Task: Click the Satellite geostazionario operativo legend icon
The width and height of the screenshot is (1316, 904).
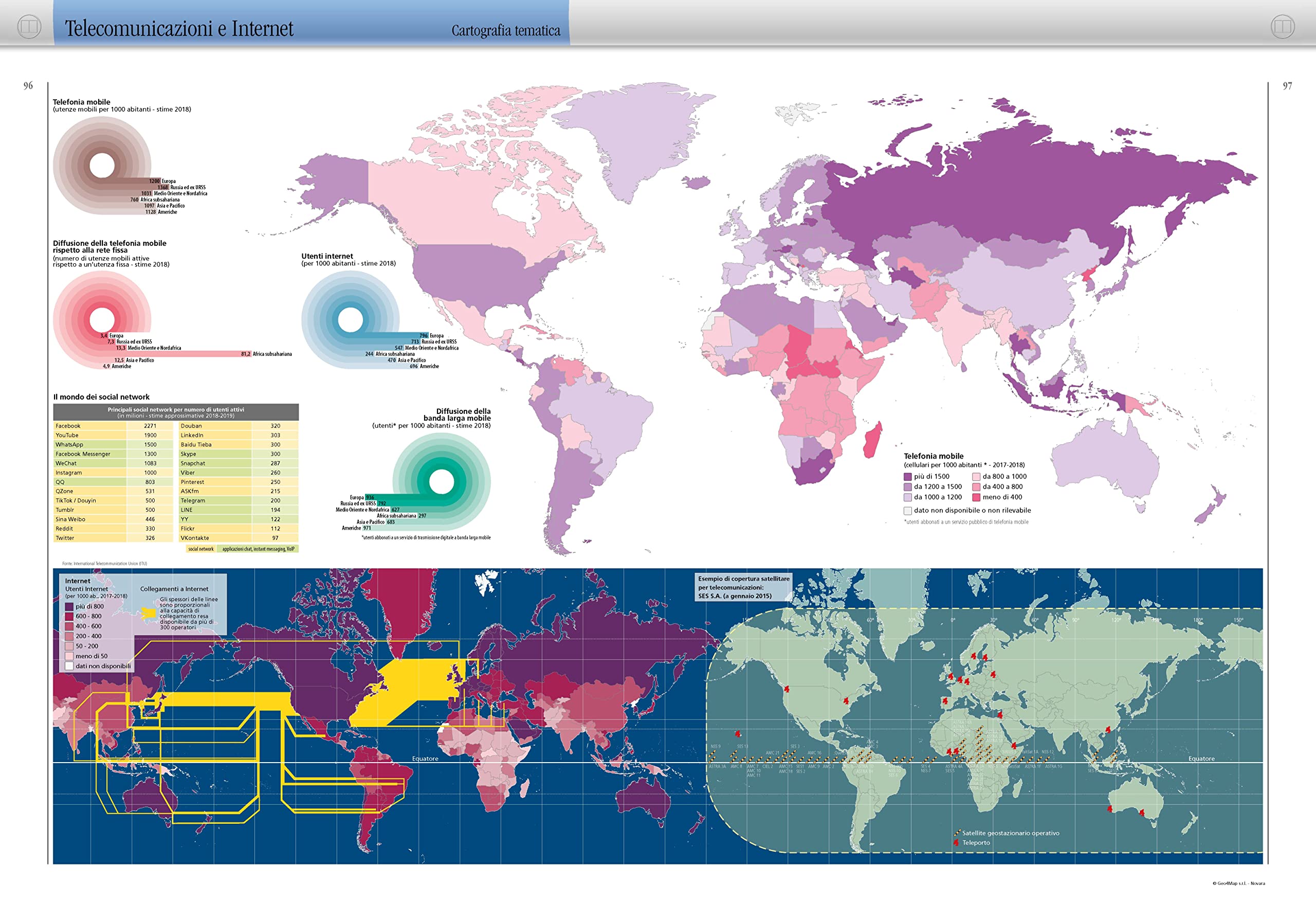Action: [x=957, y=833]
